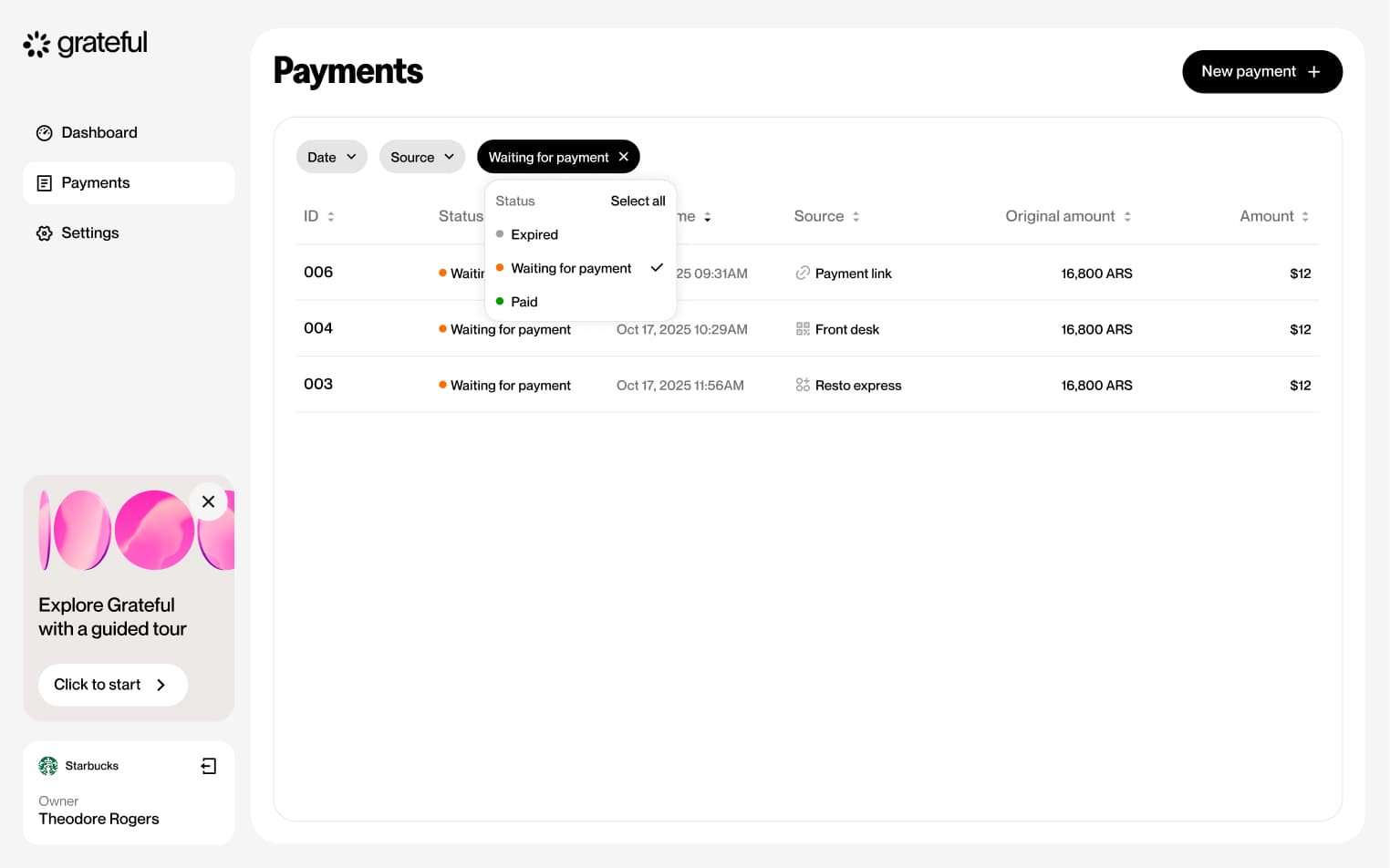This screenshot has height=868, width=1390.
Task: Remove the Waiting for payment filter
Action: (624, 157)
